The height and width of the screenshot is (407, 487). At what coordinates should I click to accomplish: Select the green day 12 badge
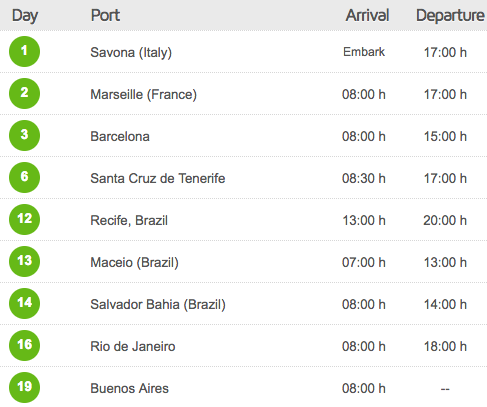24,219
